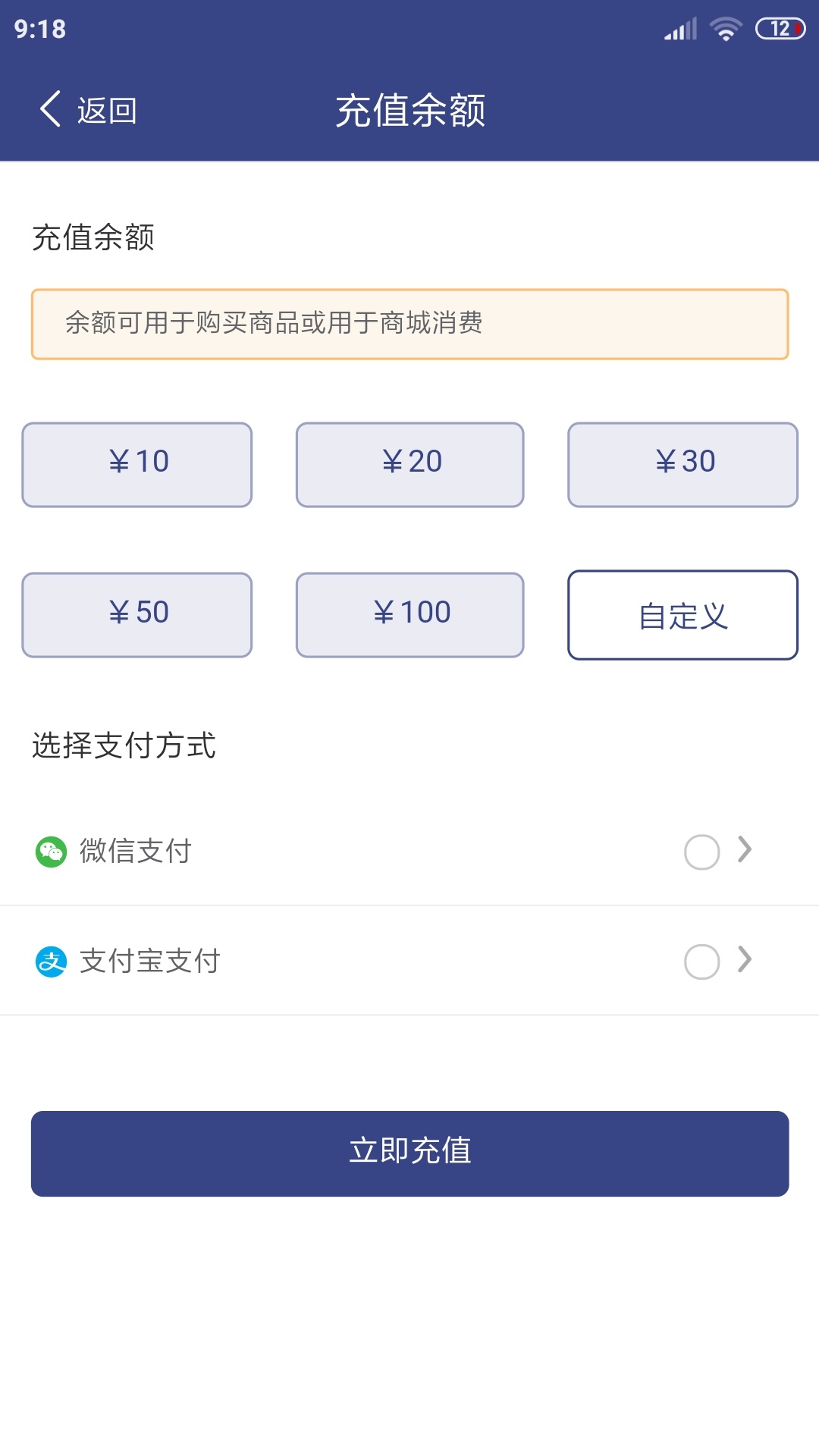The height and width of the screenshot is (1456, 819).
Task: Tap the balance usage notice banner
Action: [409, 324]
